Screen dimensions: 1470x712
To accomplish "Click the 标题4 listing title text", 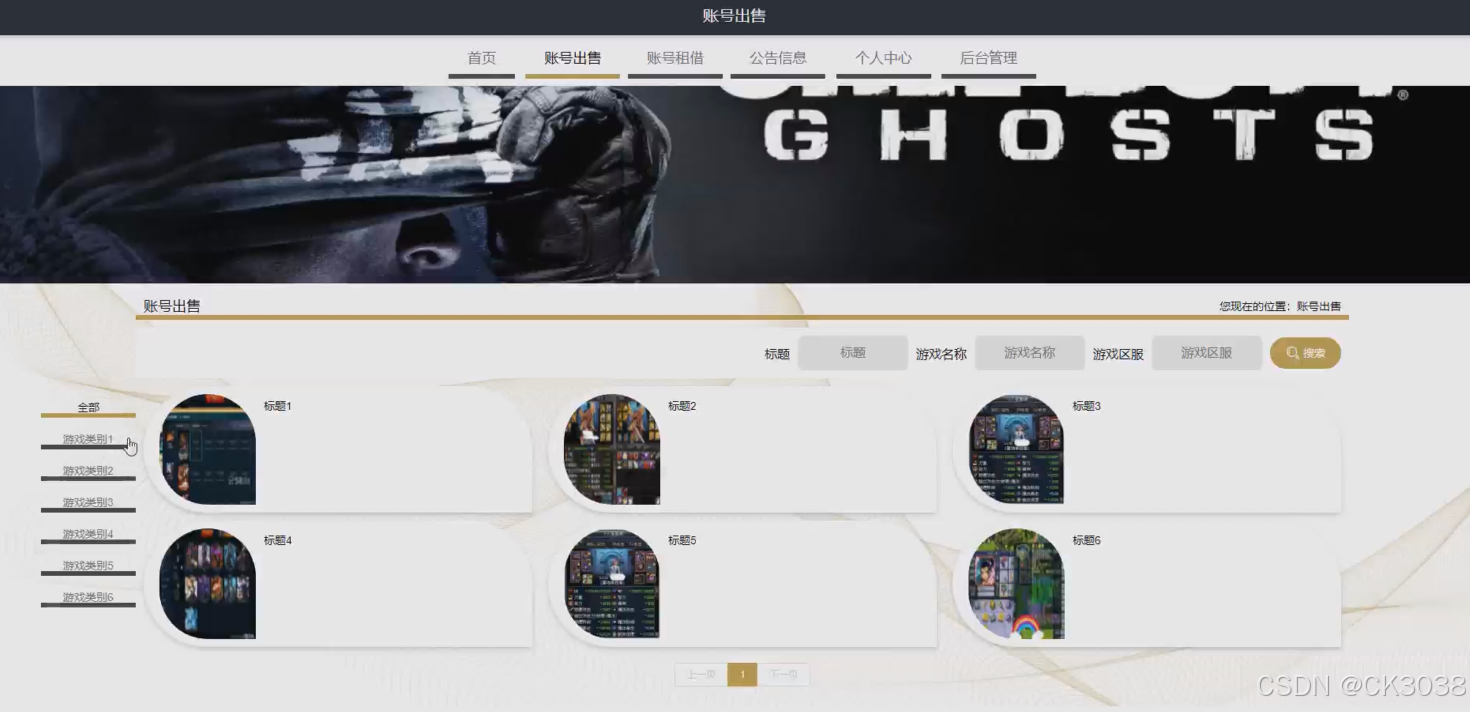I will [x=277, y=540].
